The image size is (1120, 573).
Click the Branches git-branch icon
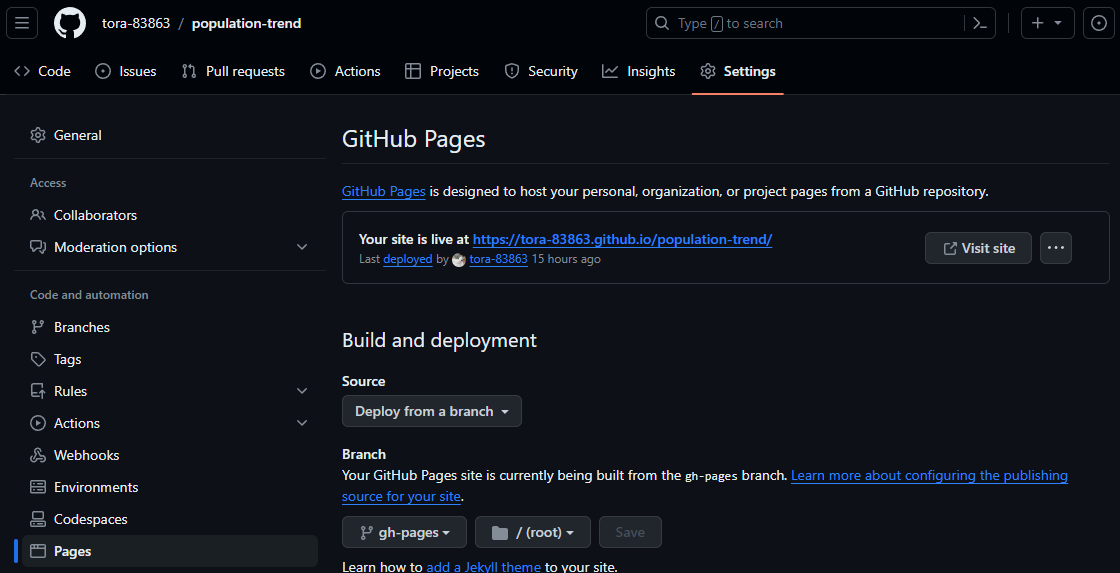tap(38, 327)
